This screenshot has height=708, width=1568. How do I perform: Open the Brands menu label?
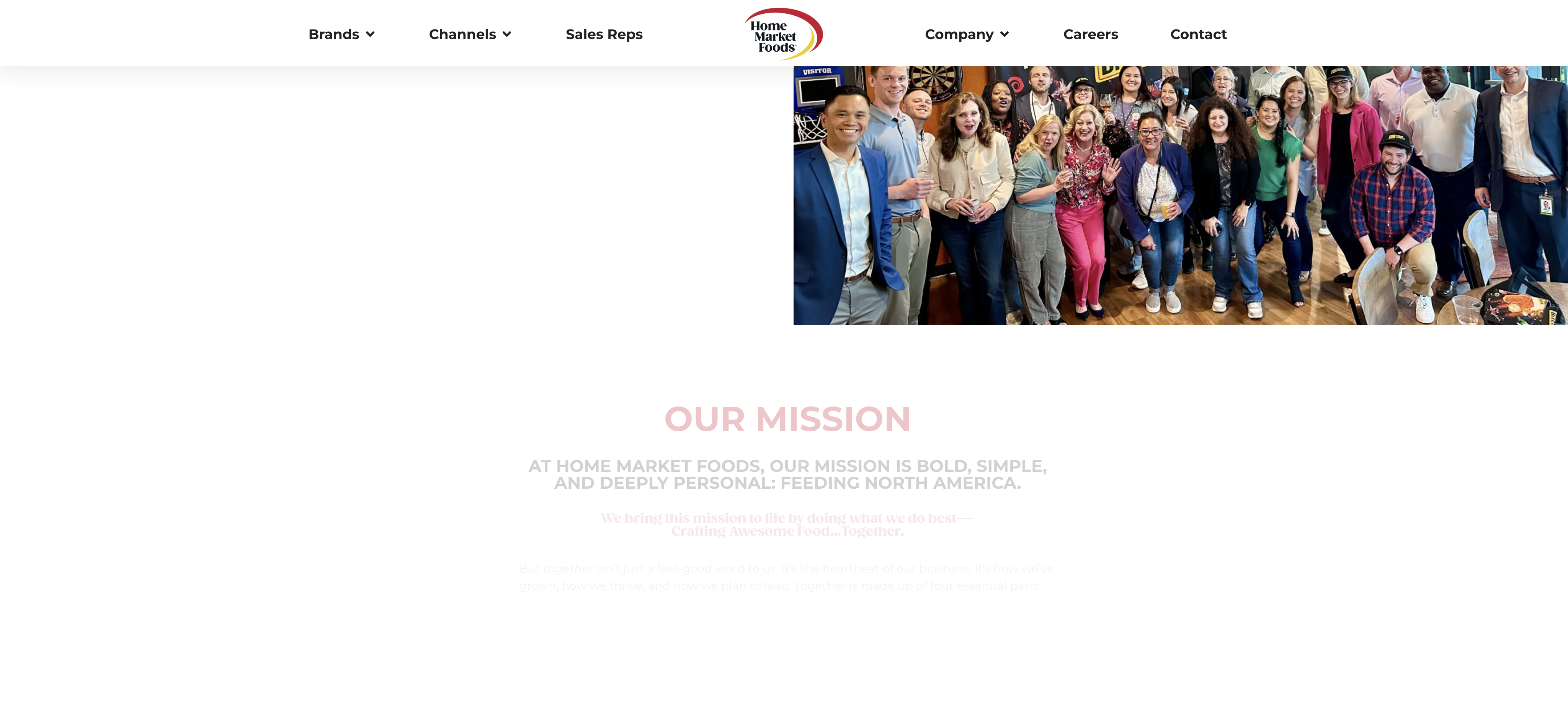coord(333,34)
